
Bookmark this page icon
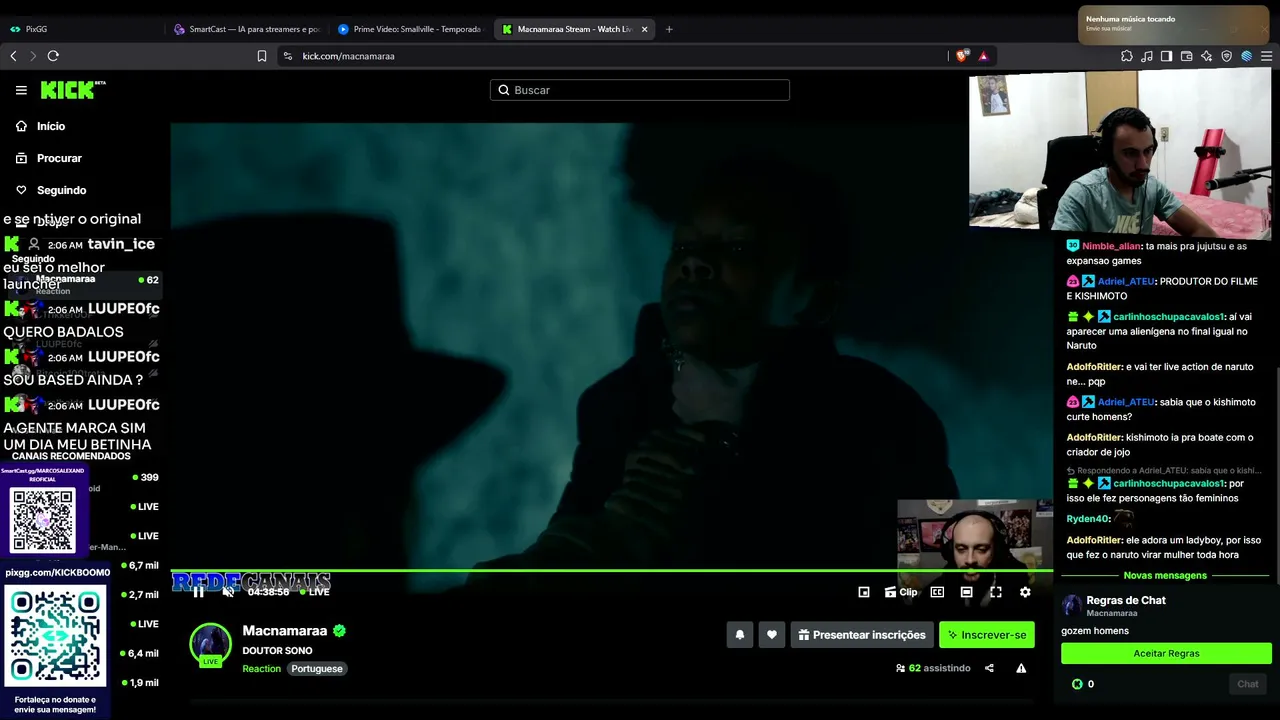pos(262,56)
